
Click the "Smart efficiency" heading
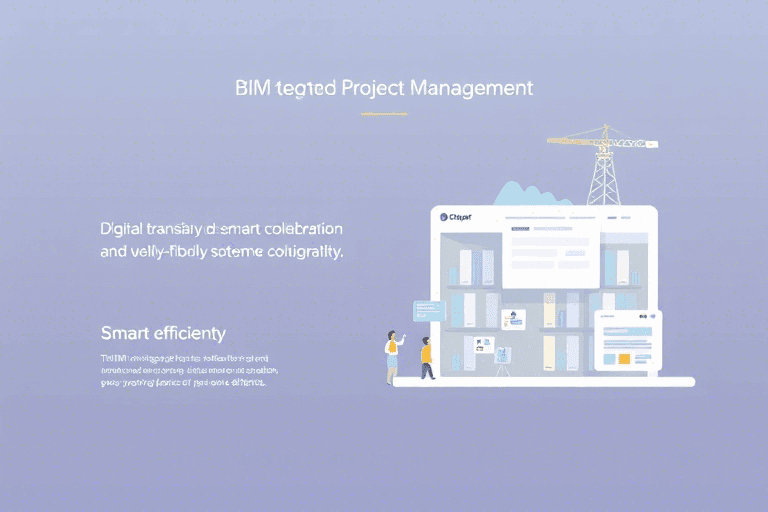pyautogui.click(x=163, y=332)
